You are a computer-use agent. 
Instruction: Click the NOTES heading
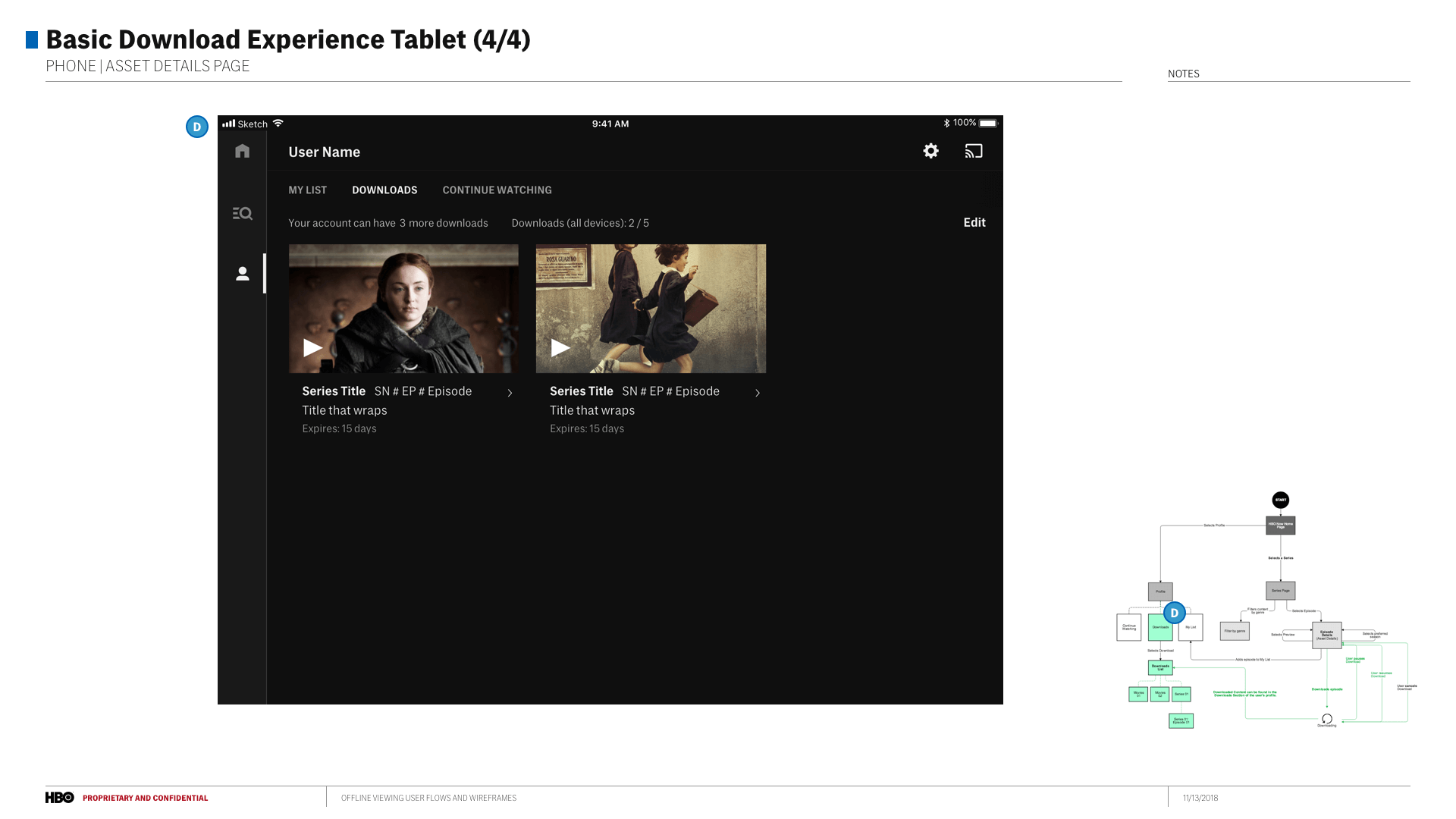pos(1184,74)
